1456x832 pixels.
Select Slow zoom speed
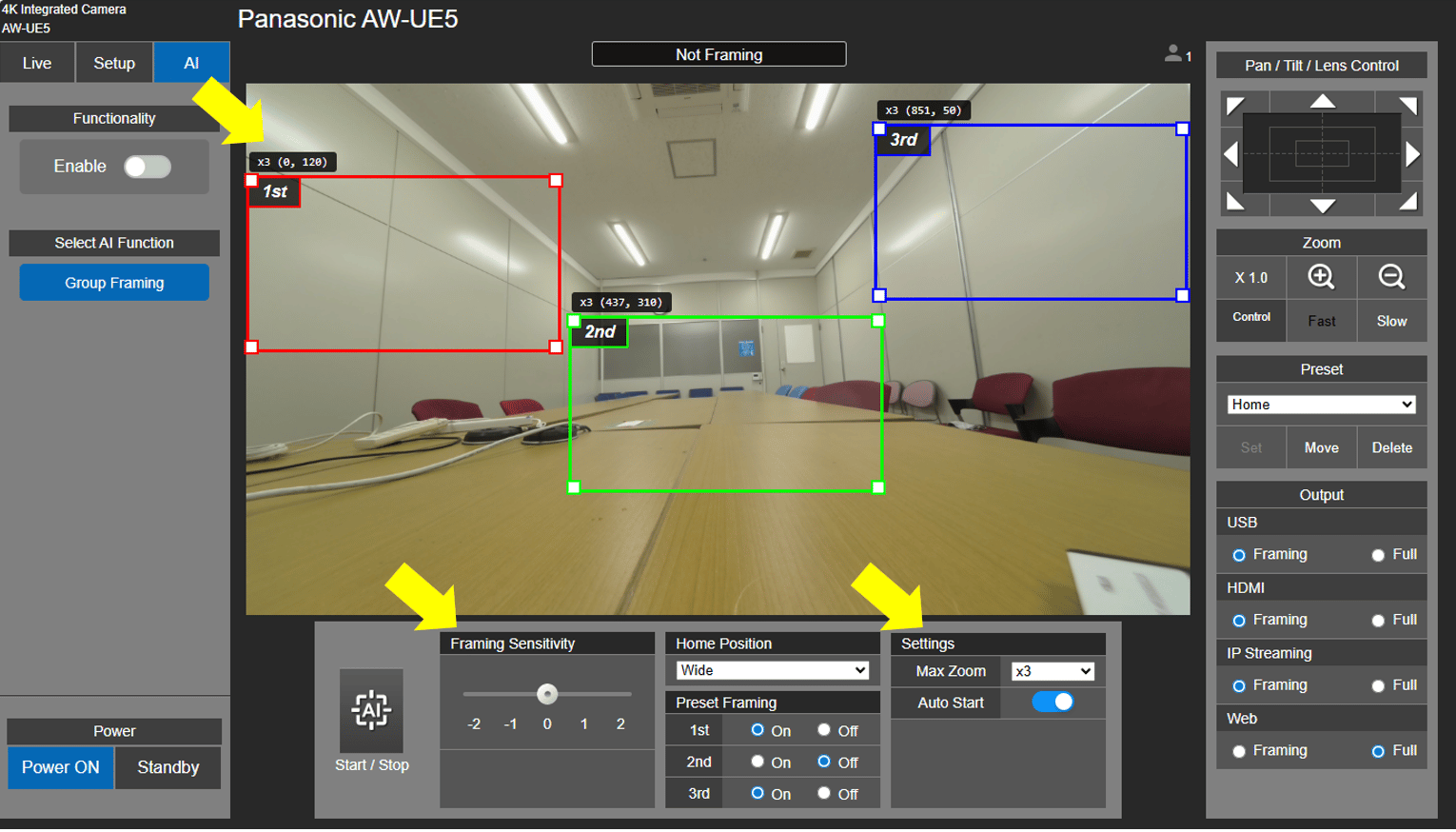pyautogui.click(x=1391, y=321)
